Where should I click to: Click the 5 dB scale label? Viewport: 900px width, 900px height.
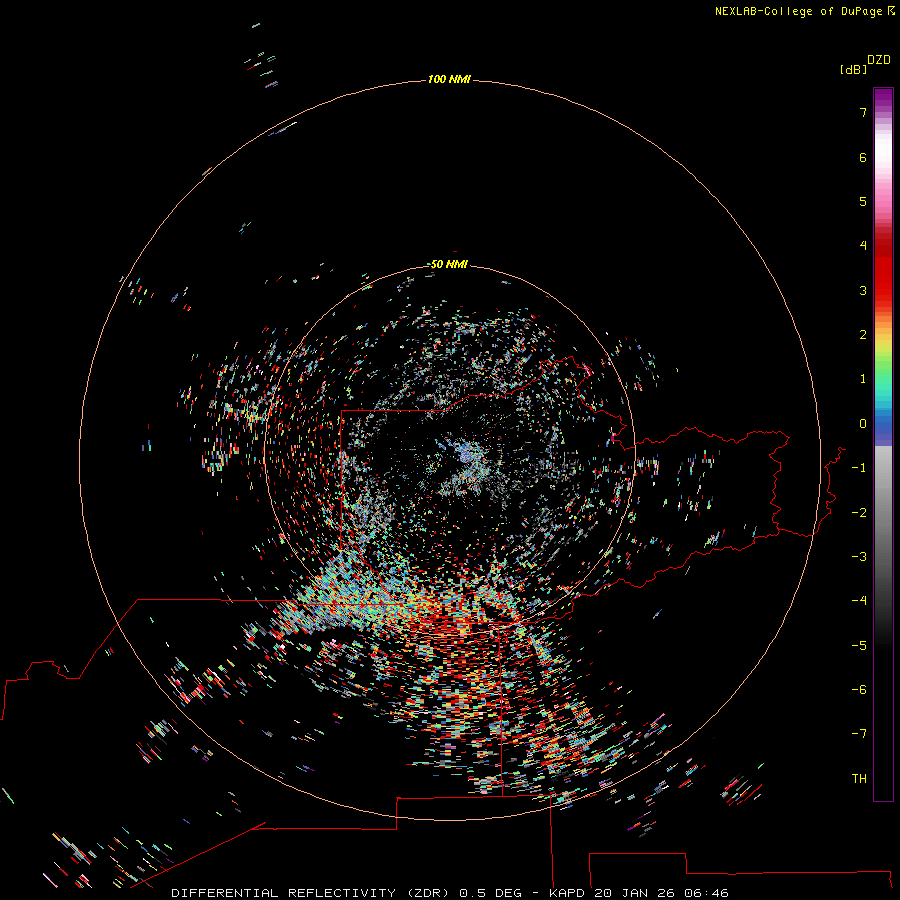pos(863,201)
